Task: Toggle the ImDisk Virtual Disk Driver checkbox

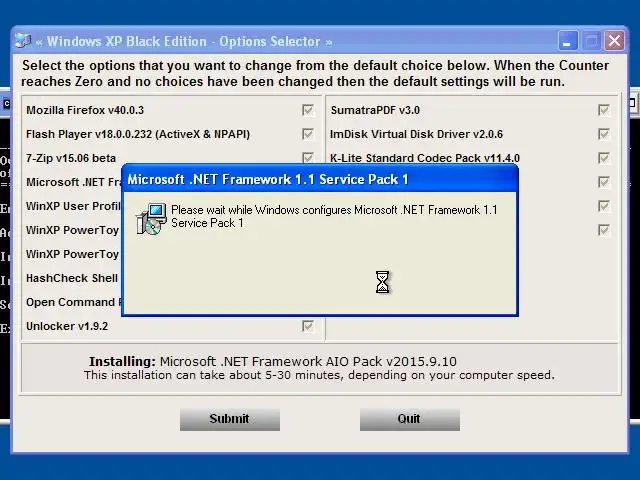Action: [x=604, y=134]
